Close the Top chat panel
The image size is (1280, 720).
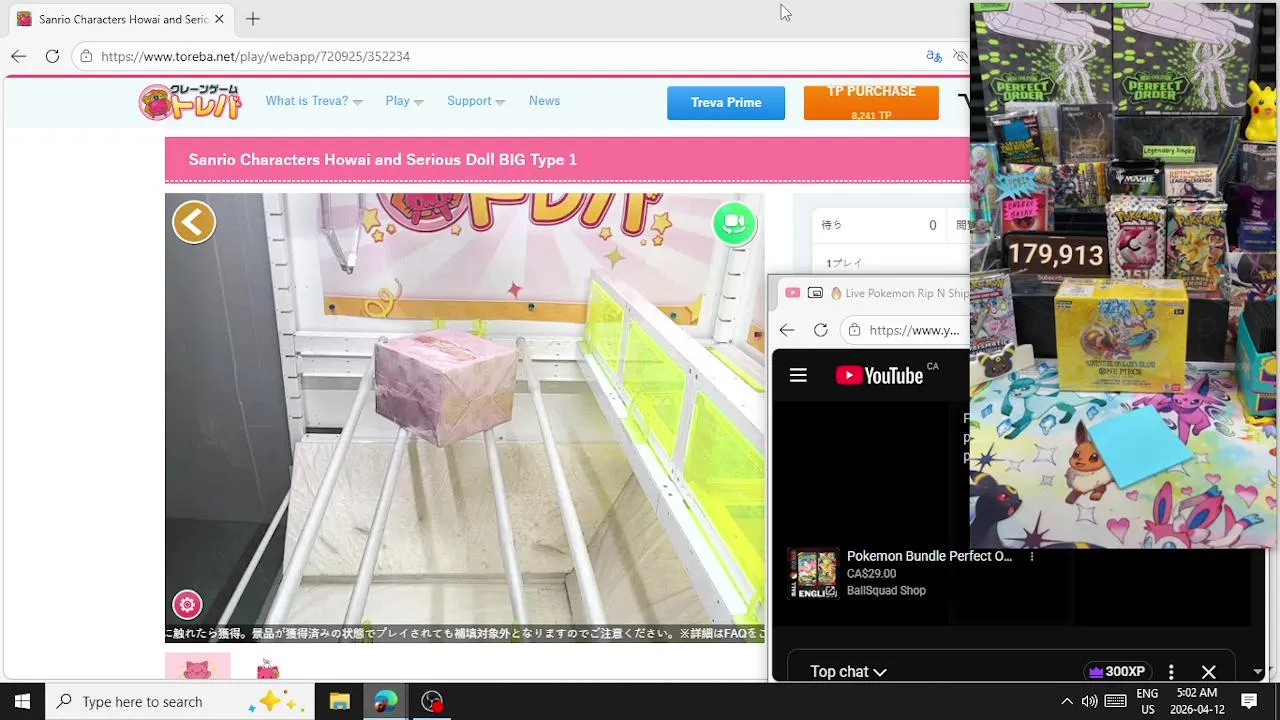click(x=1208, y=672)
